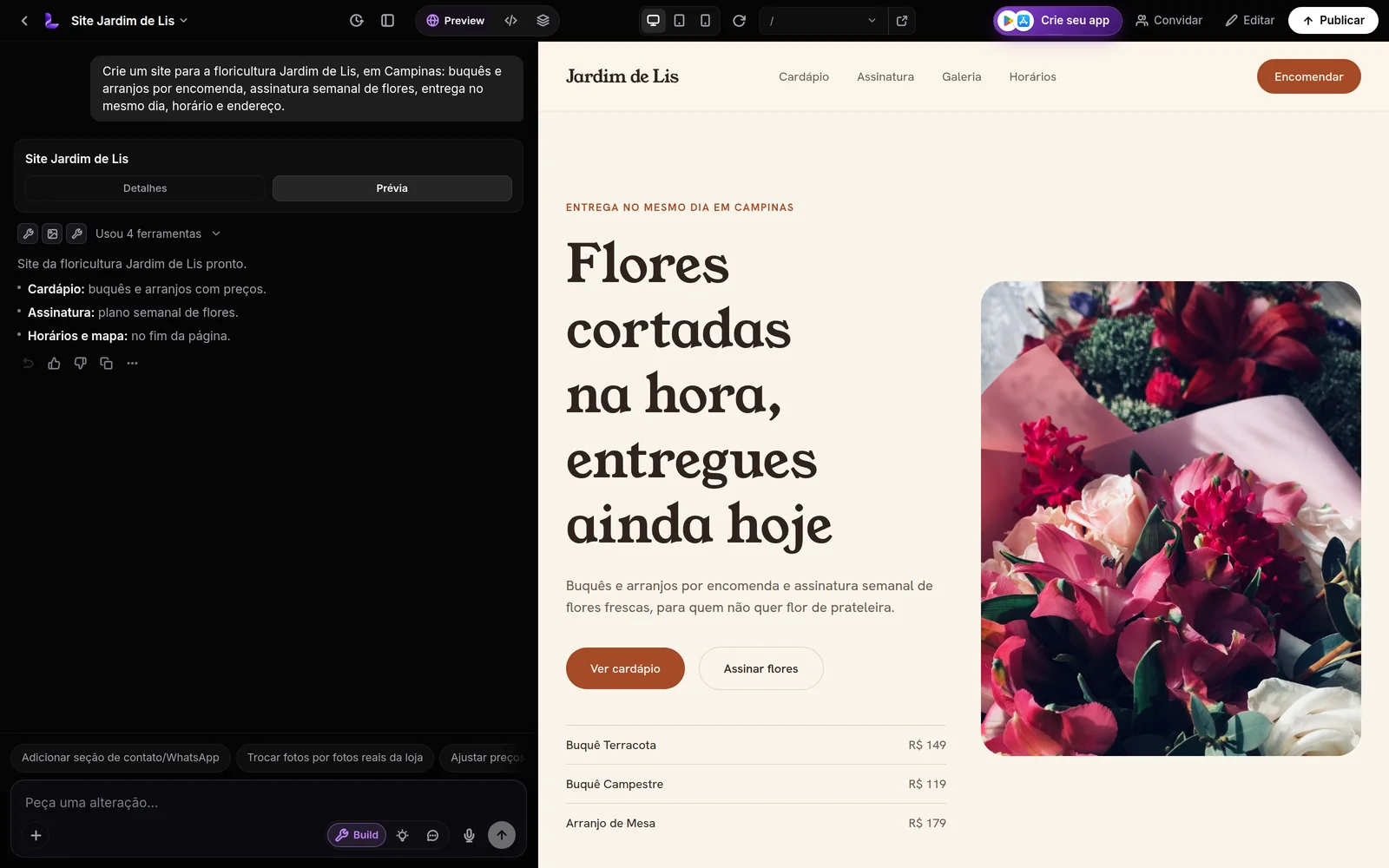Click the lightbulb ideas icon
Screen dimensions: 1389x868
pyautogui.click(x=402, y=835)
